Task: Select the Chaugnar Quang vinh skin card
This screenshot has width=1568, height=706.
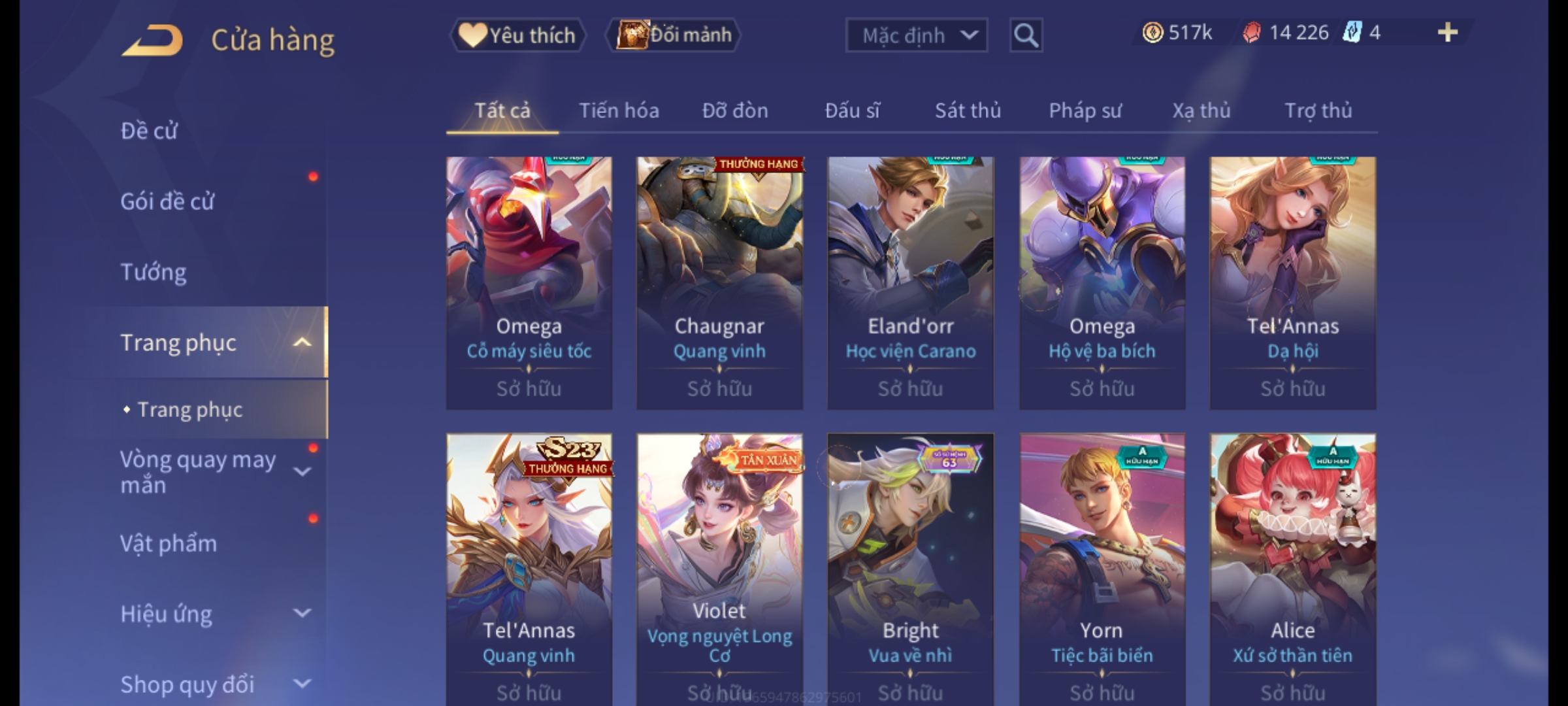Action: (719, 283)
